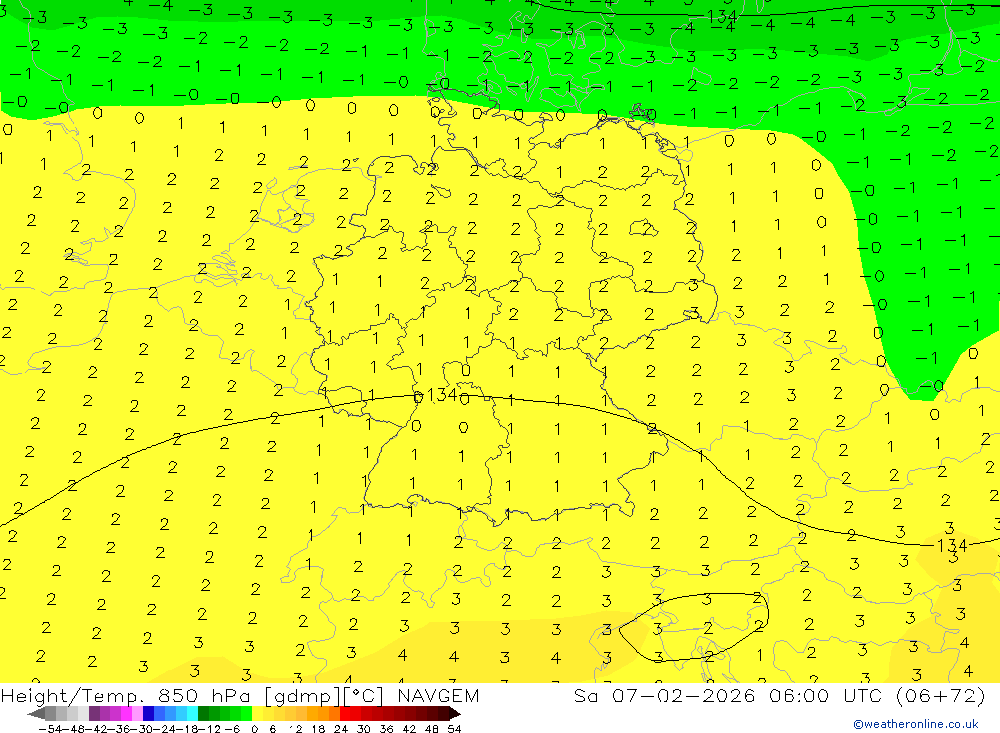Click the NAVGEM model name label
Viewport: 1000px width, 733px height.
coord(438,695)
